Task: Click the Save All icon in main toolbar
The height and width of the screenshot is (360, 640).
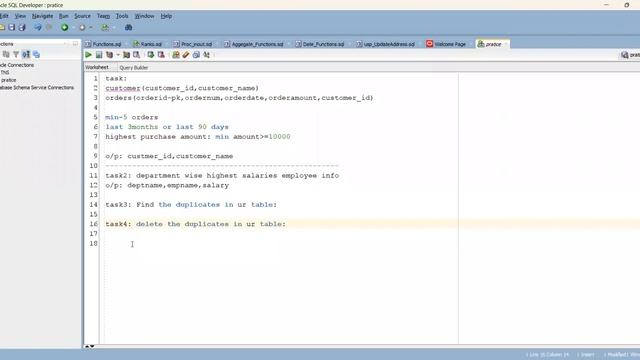Action: (22, 27)
